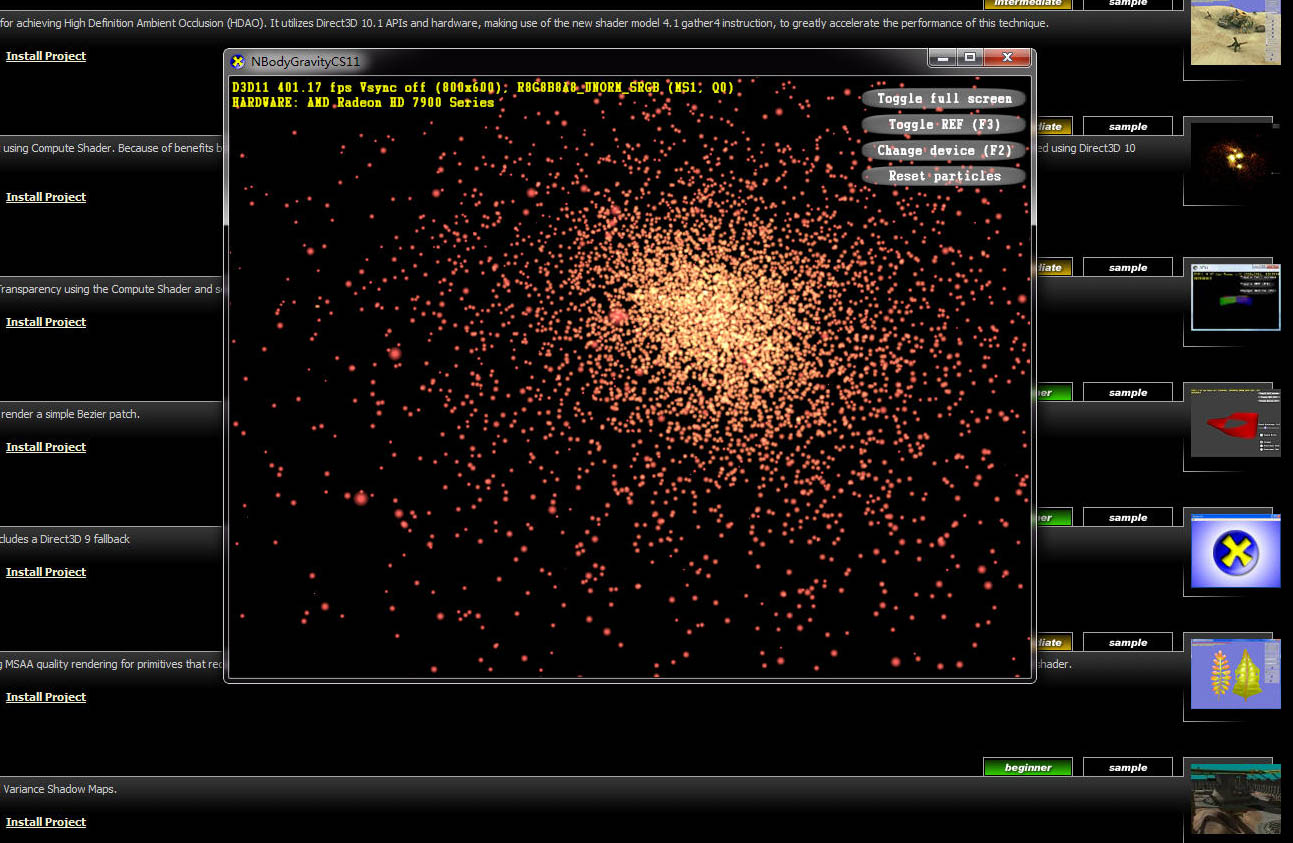Viewport: 1293px width, 843px height.
Task: Click the sample tag beside the beginner tag
Action: coord(1128,768)
